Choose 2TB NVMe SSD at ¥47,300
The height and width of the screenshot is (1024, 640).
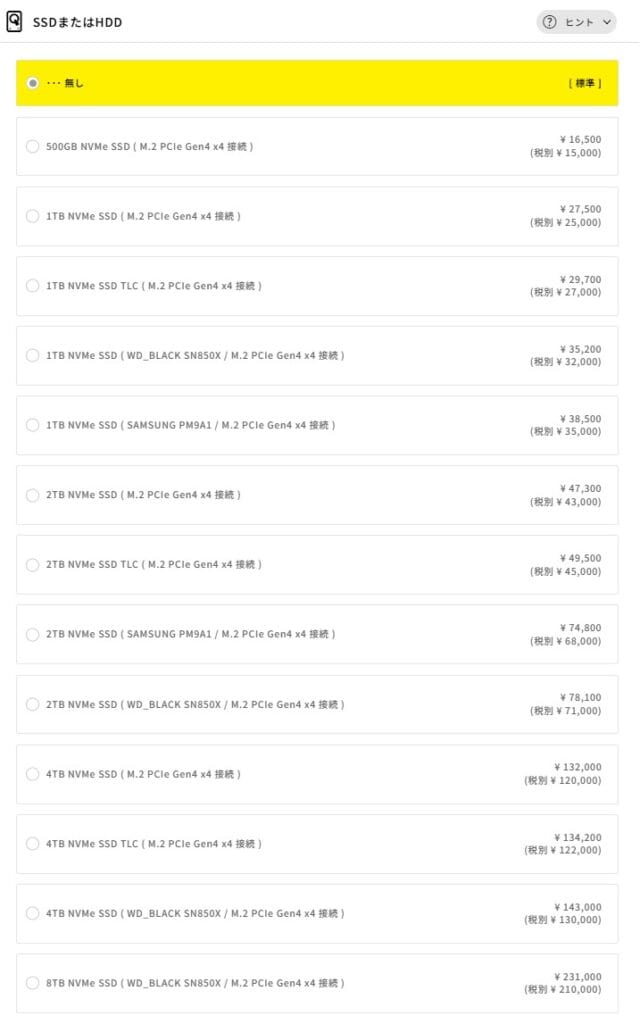coord(33,495)
